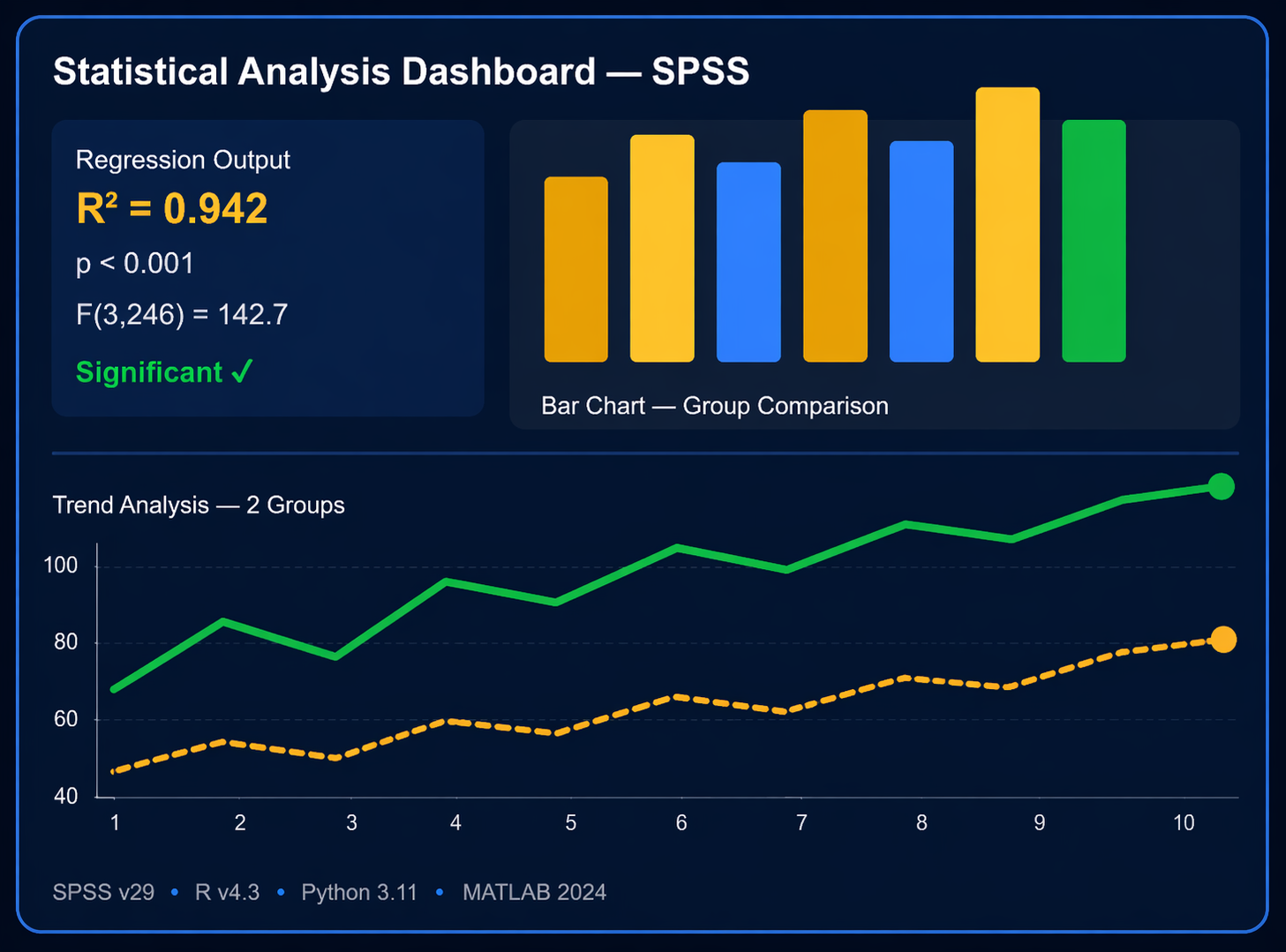Select R v4.3 in the footer

pos(227,892)
